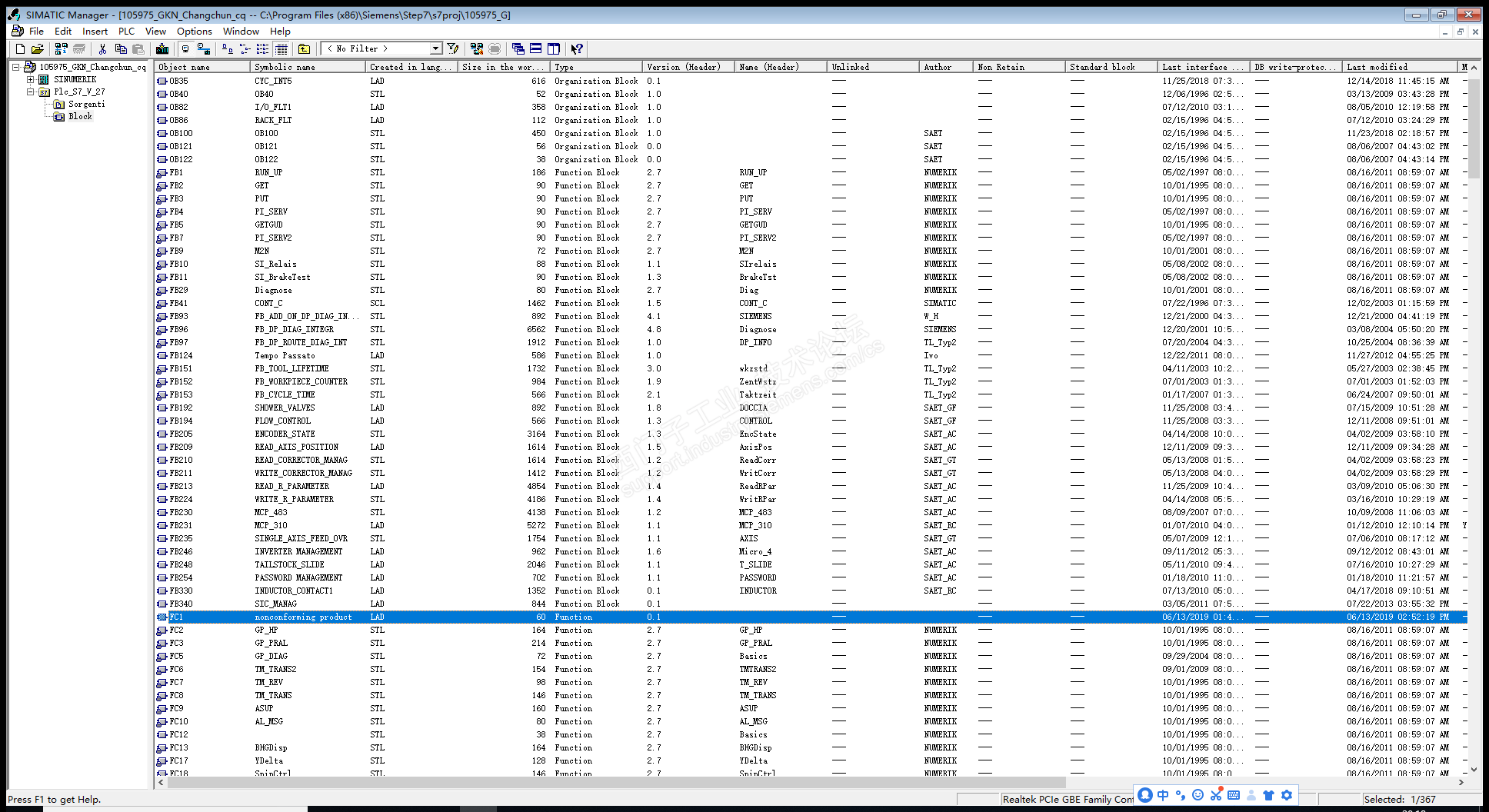Open the IME emoji smiley icon
The image size is (1489, 812).
click(x=1198, y=795)
